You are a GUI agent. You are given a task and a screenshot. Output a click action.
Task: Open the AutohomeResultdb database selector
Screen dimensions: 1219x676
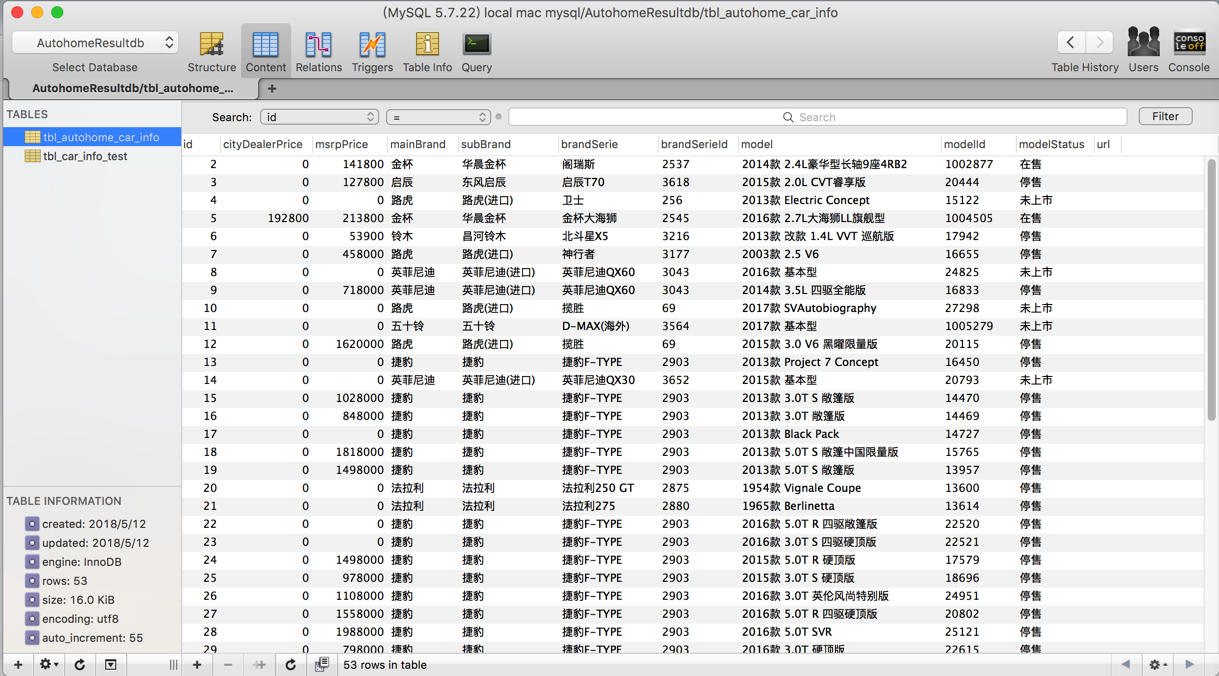coord(95,43)
